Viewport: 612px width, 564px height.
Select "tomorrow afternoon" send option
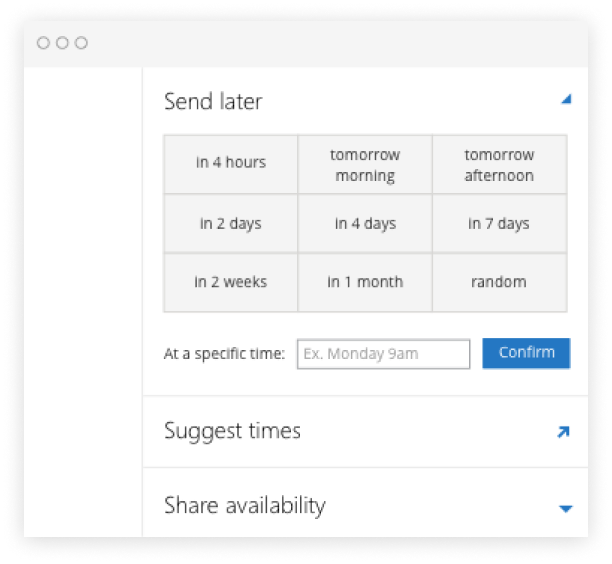(500, 164)
